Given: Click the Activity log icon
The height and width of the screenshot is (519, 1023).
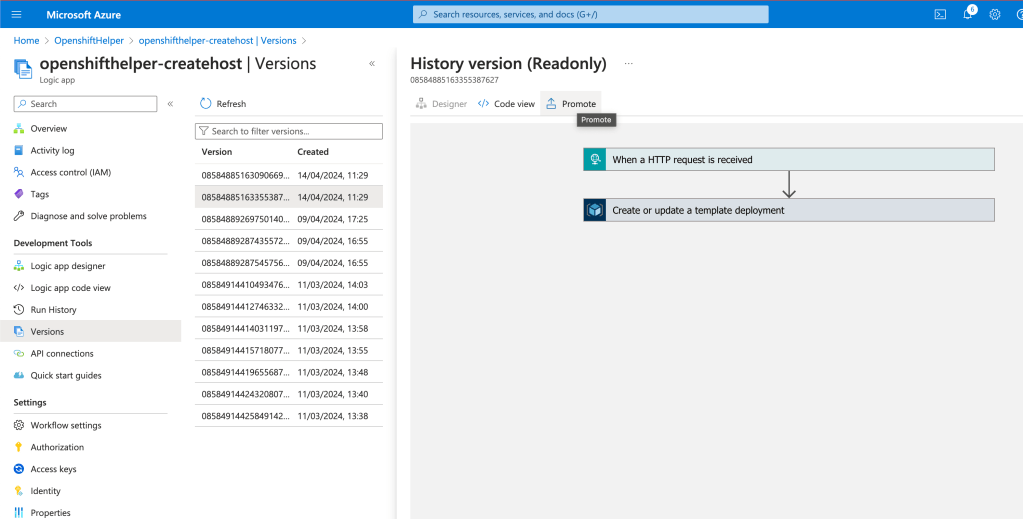Looking at the screenshot, I should (19, 150).
